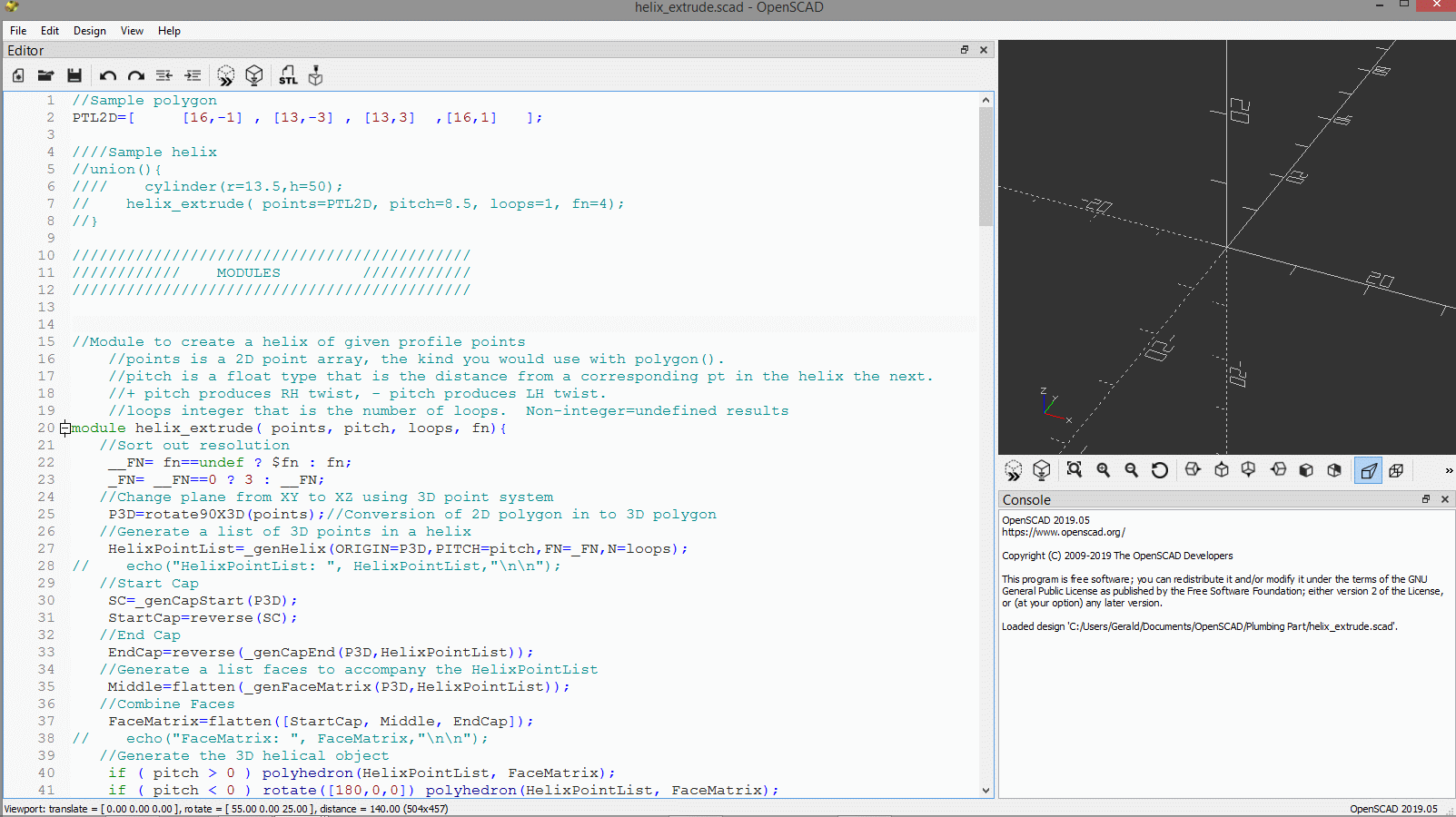Open the Edit menu

(x=50, y=31)
